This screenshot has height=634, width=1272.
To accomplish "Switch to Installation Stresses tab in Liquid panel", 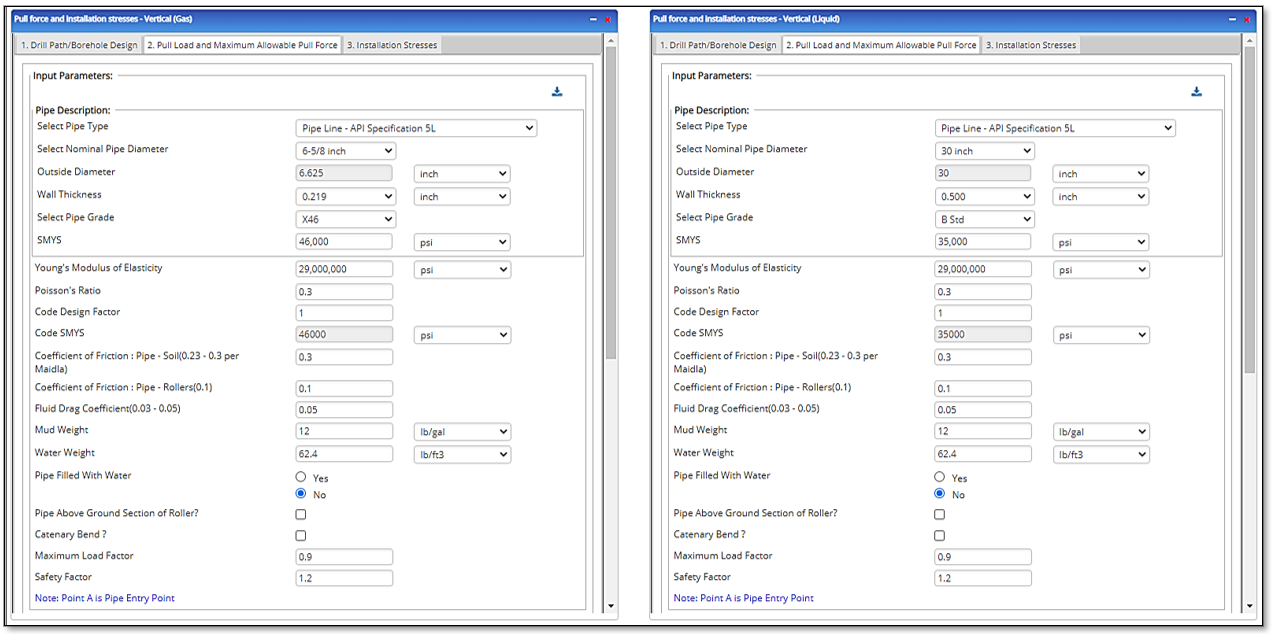I will coord(1030,45).
